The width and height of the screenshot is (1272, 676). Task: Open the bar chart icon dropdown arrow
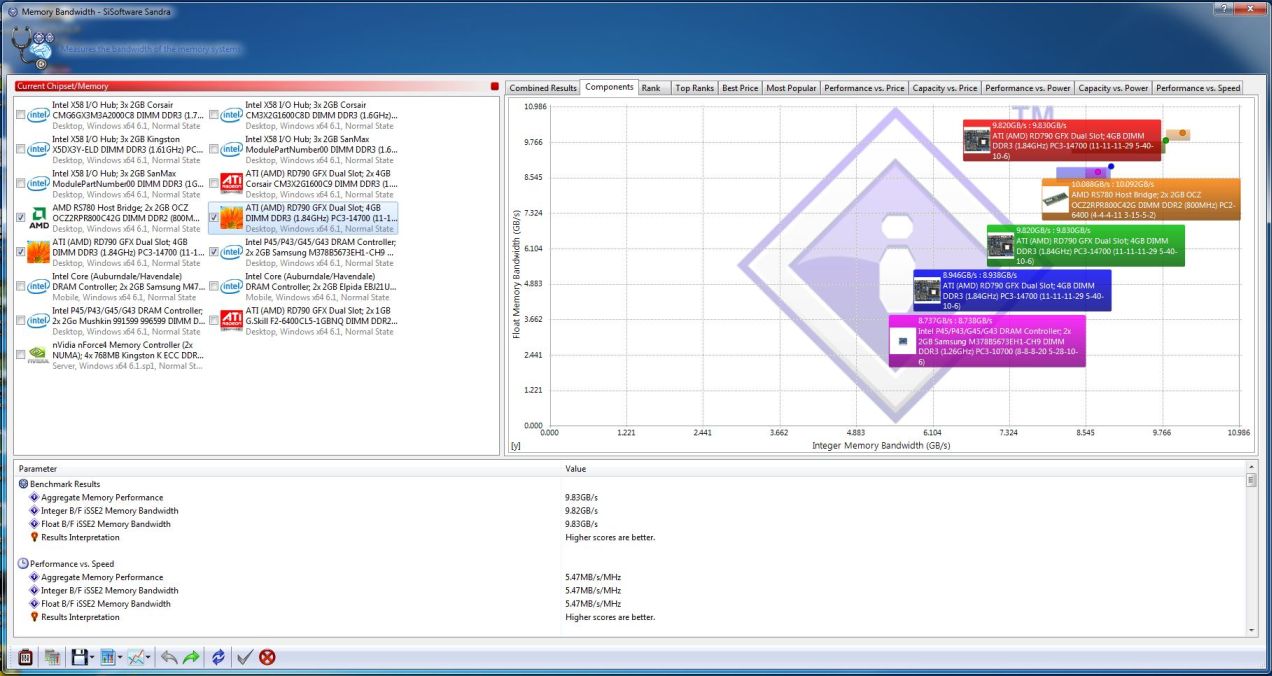pyautogui.click(x=120, y=658)
